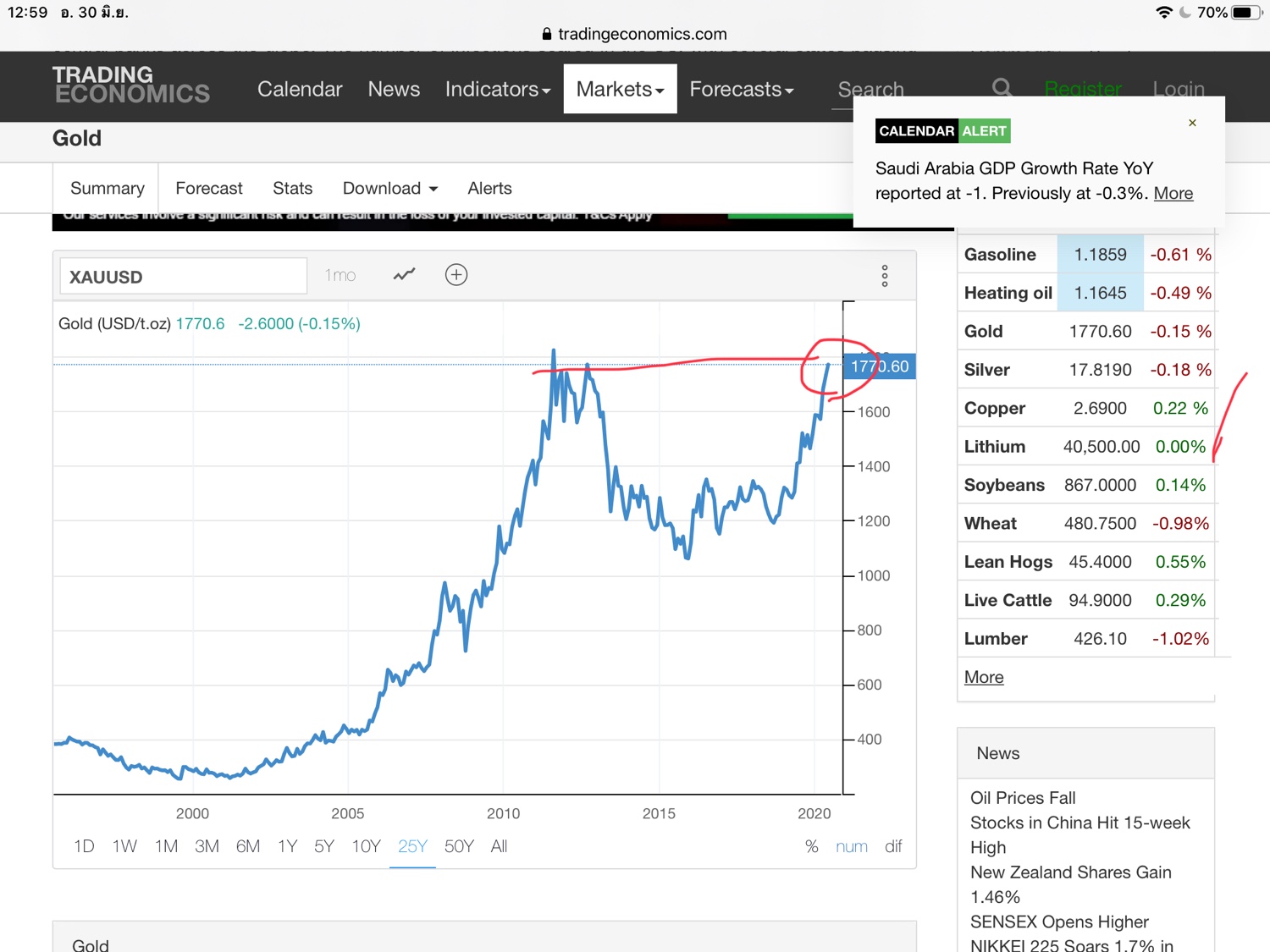The height and width of the screenshot is (952, 1270).
Task: Expand the Markets dropdown menu
Action: tap(620, 89)
